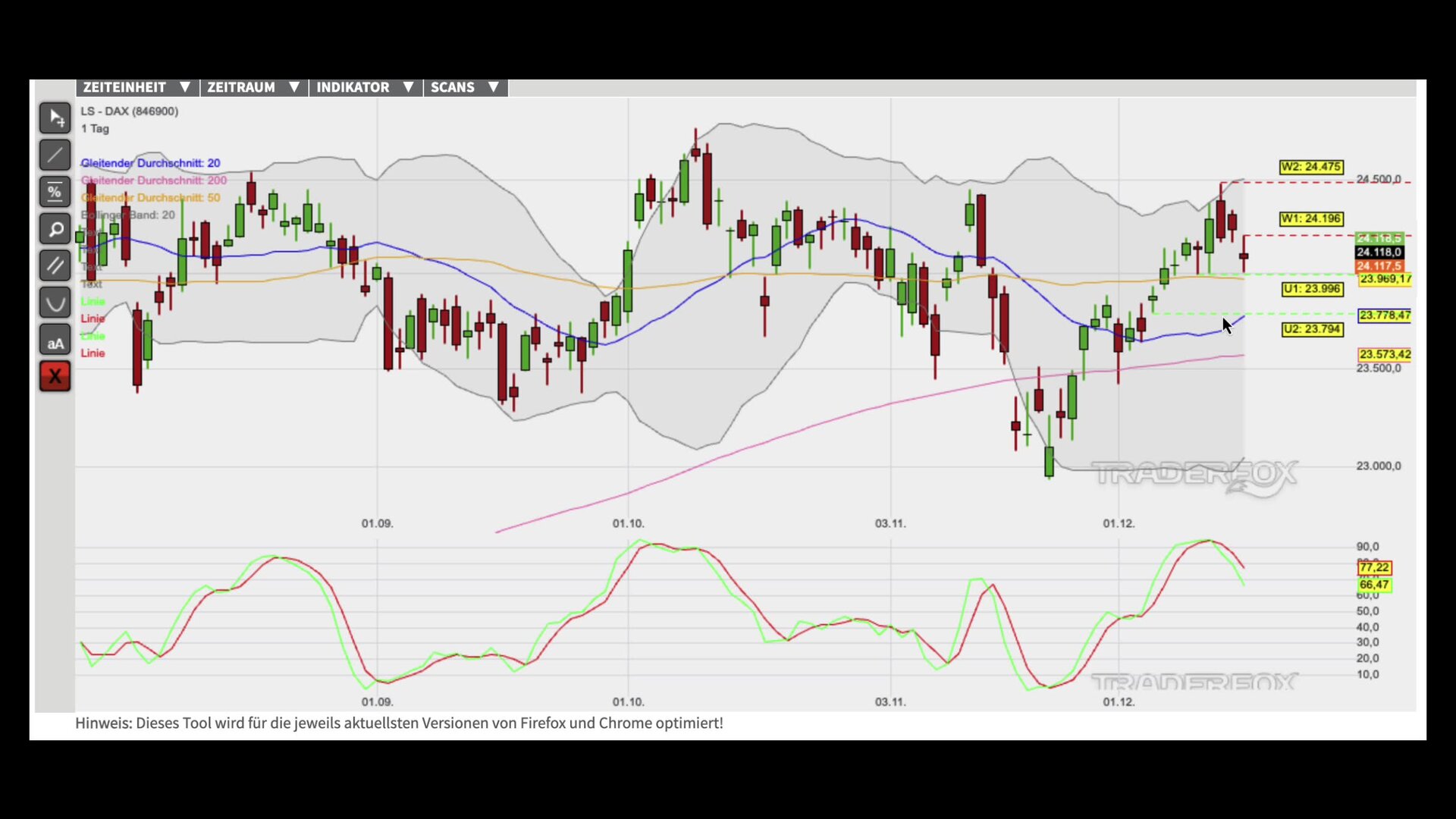Click the W2: 24.475 resistance label
This screenshot has height=819, width=1456.
[1310, 167]
